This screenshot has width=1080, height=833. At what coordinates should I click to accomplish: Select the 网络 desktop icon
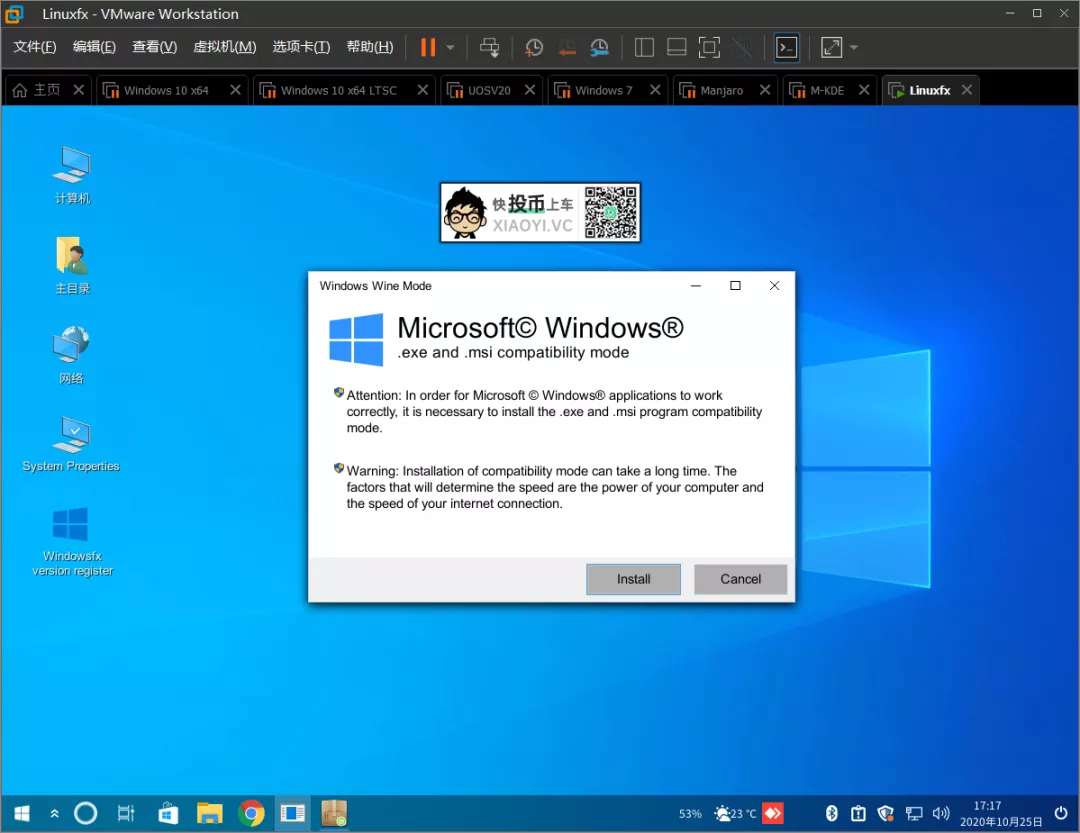[x=72, y=355]
